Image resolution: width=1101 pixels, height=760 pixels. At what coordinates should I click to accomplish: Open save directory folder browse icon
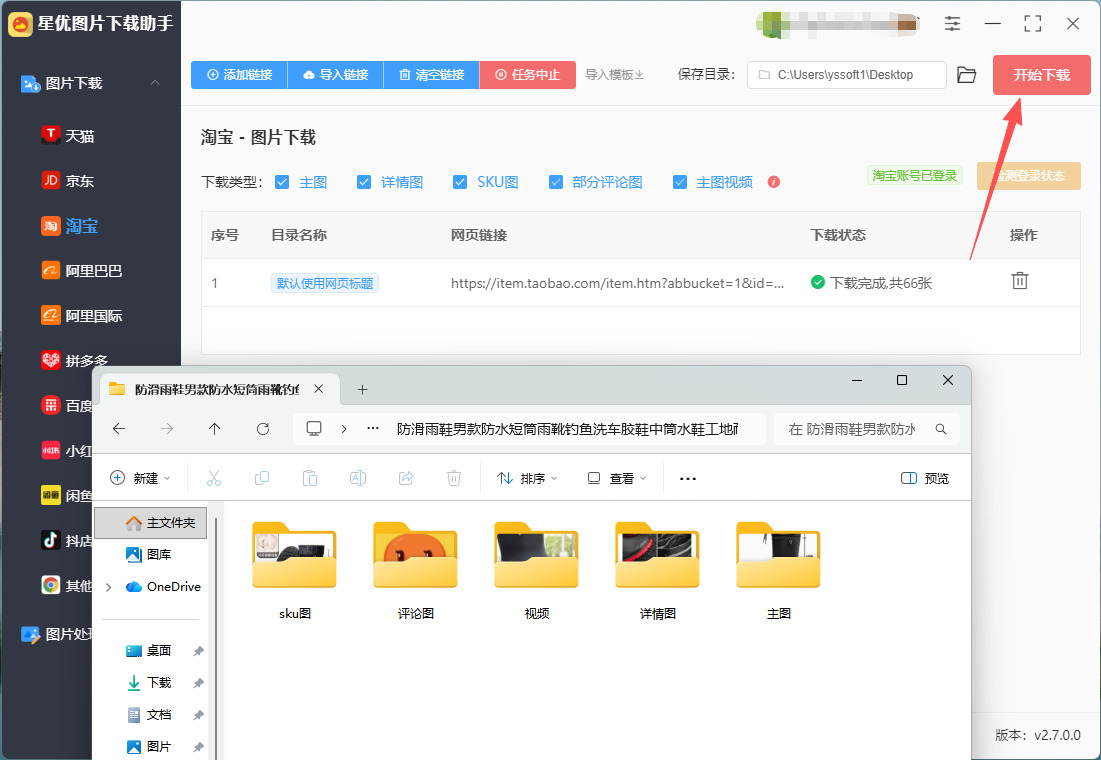pos(966,75)
